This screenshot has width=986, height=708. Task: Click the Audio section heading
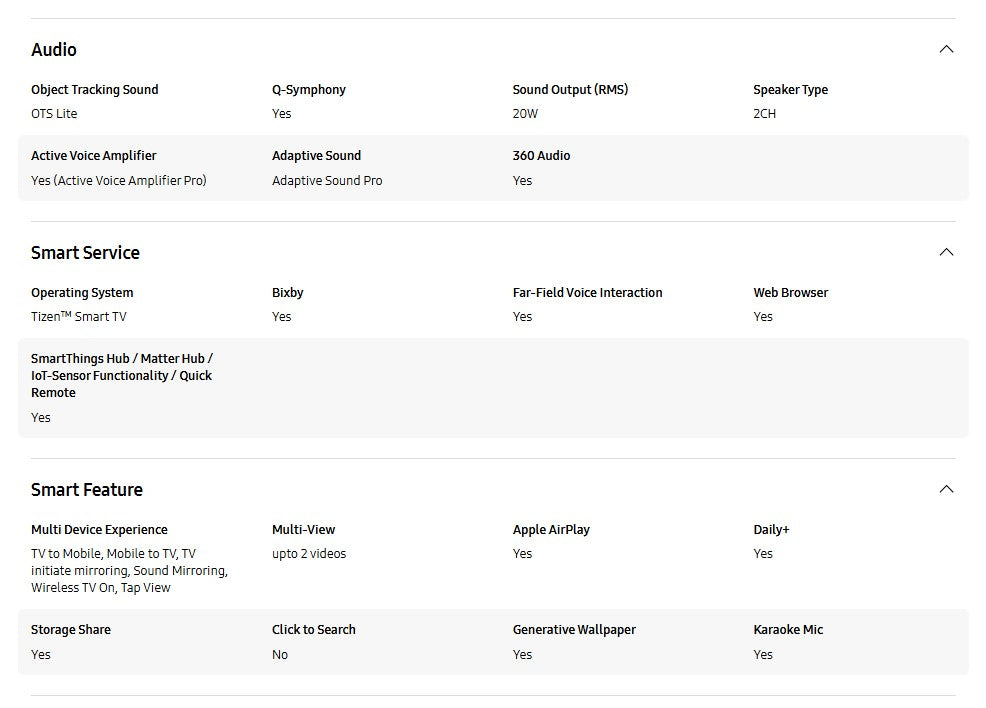(x=54, y=50)
